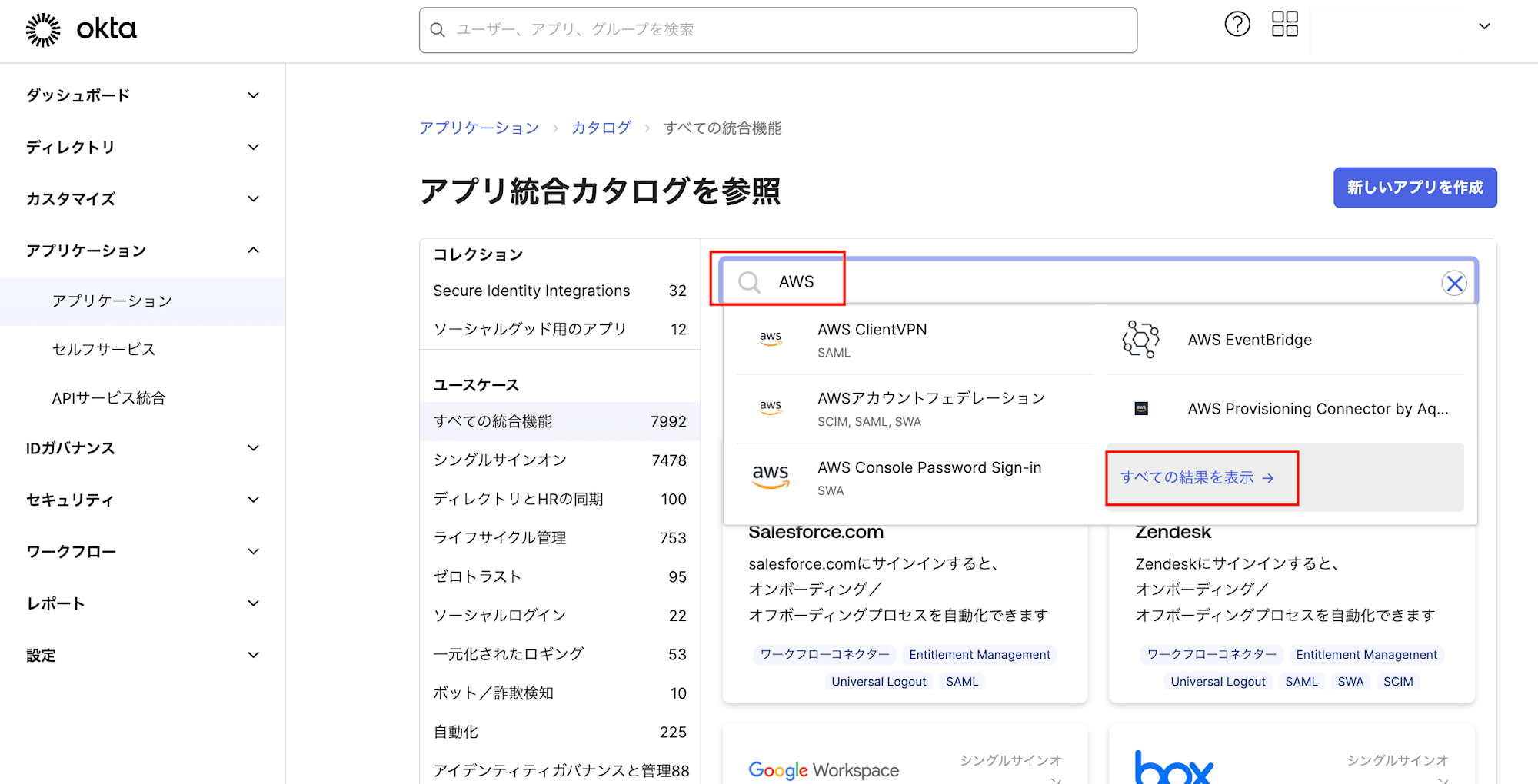Select アイデンティティガバナンスと管理 filter
1538x784 pixels.
pyautogui.click(x=560, y=770)
